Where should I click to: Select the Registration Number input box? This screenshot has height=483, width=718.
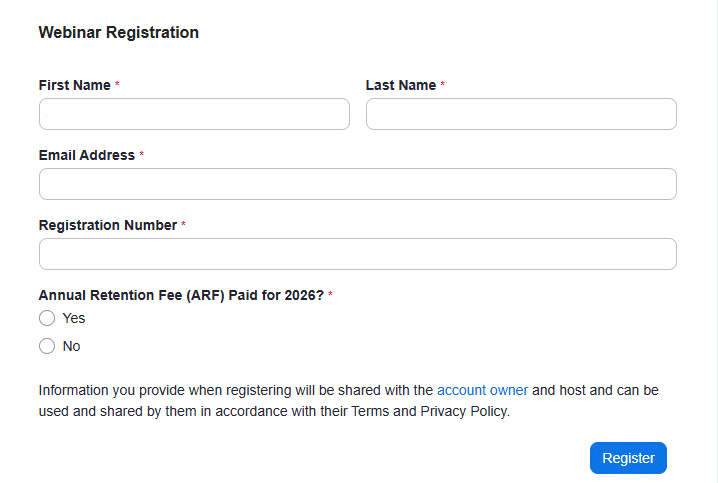[357, 254]
